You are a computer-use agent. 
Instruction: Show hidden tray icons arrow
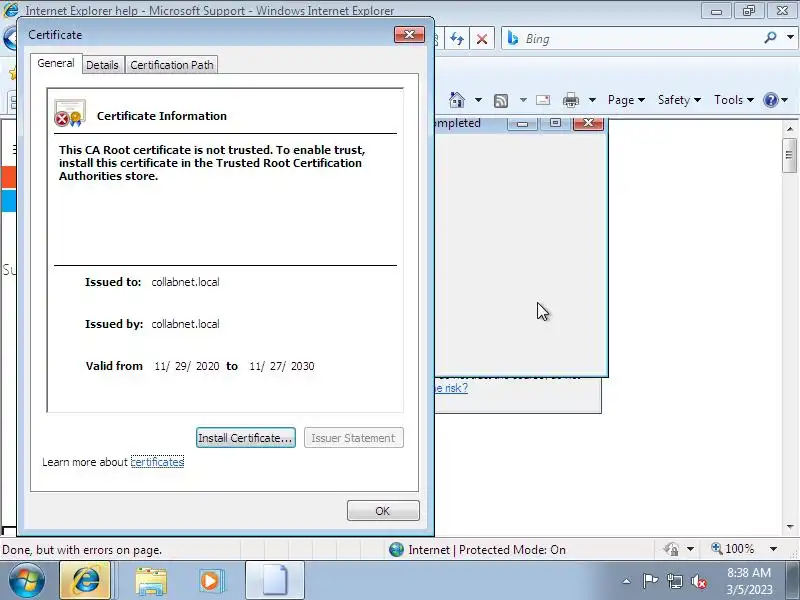click(x=627, y=581)
